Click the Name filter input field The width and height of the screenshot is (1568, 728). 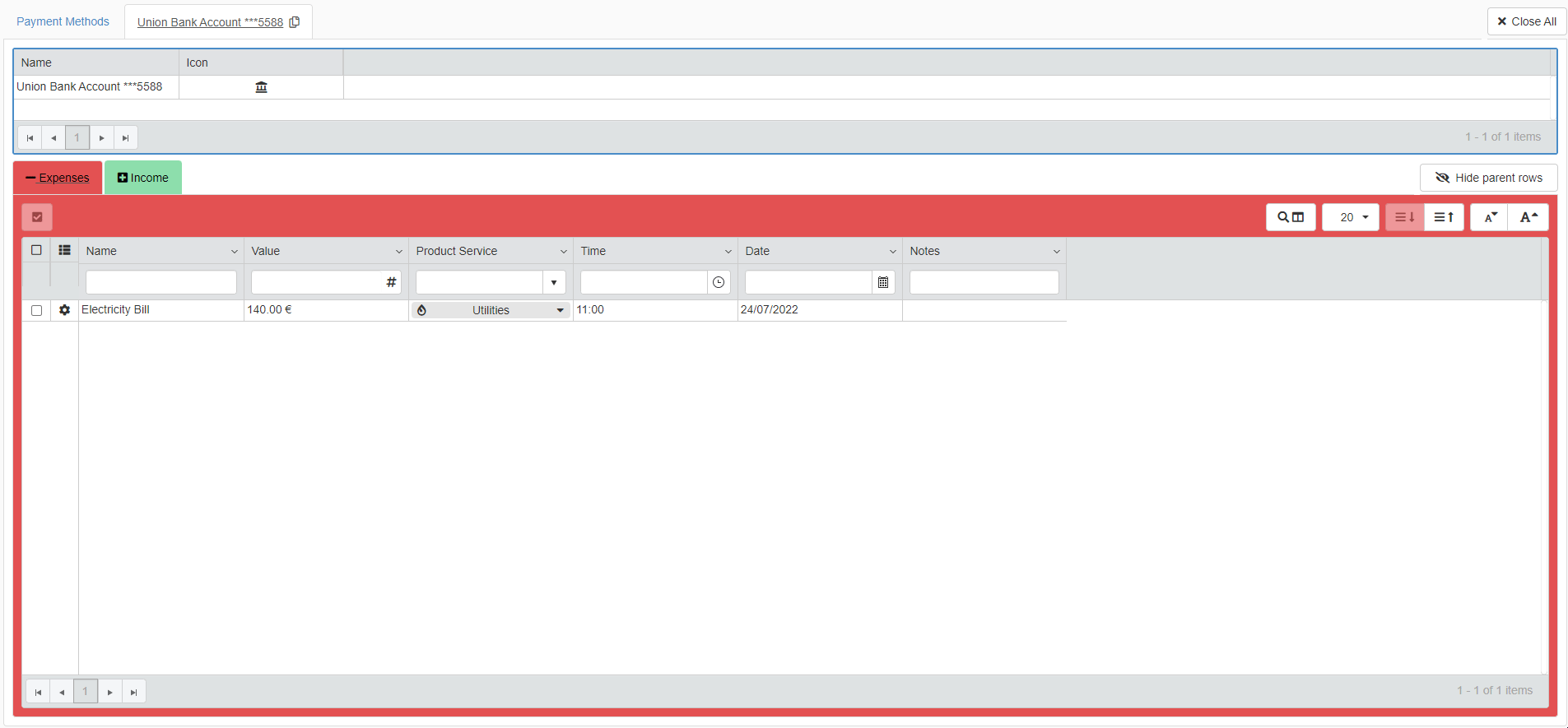[161, 282]
